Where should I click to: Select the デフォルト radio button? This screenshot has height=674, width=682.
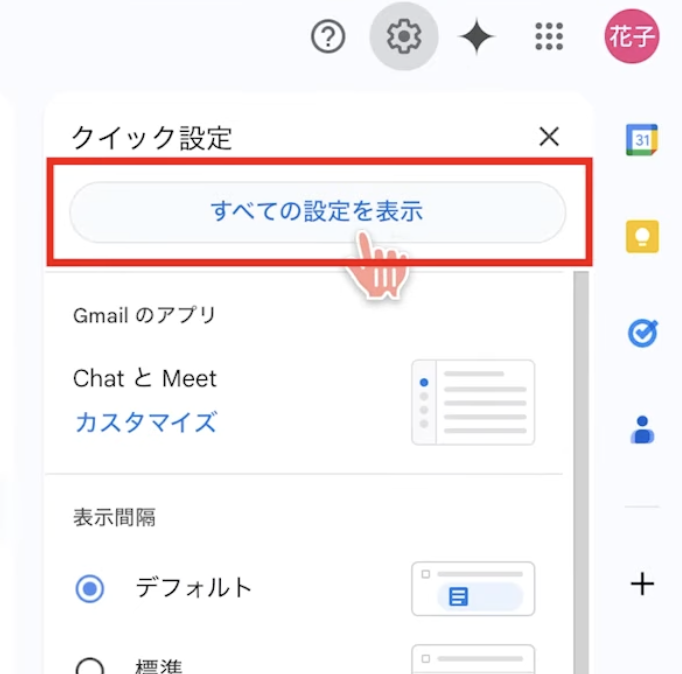point(91,589)
